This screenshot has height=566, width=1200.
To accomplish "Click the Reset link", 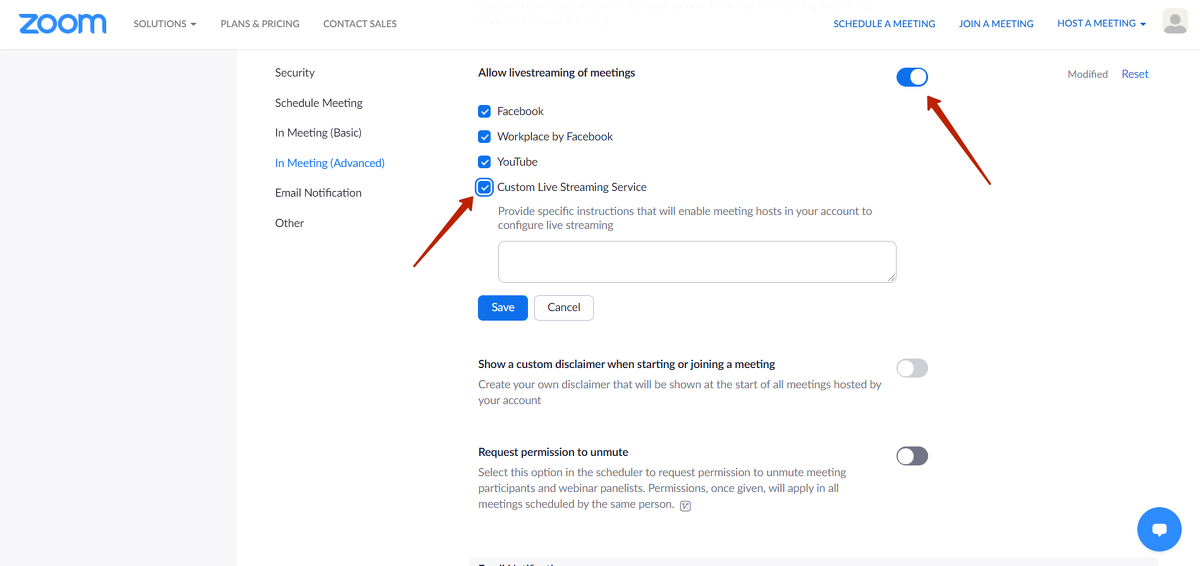I will click(1135, 74).
